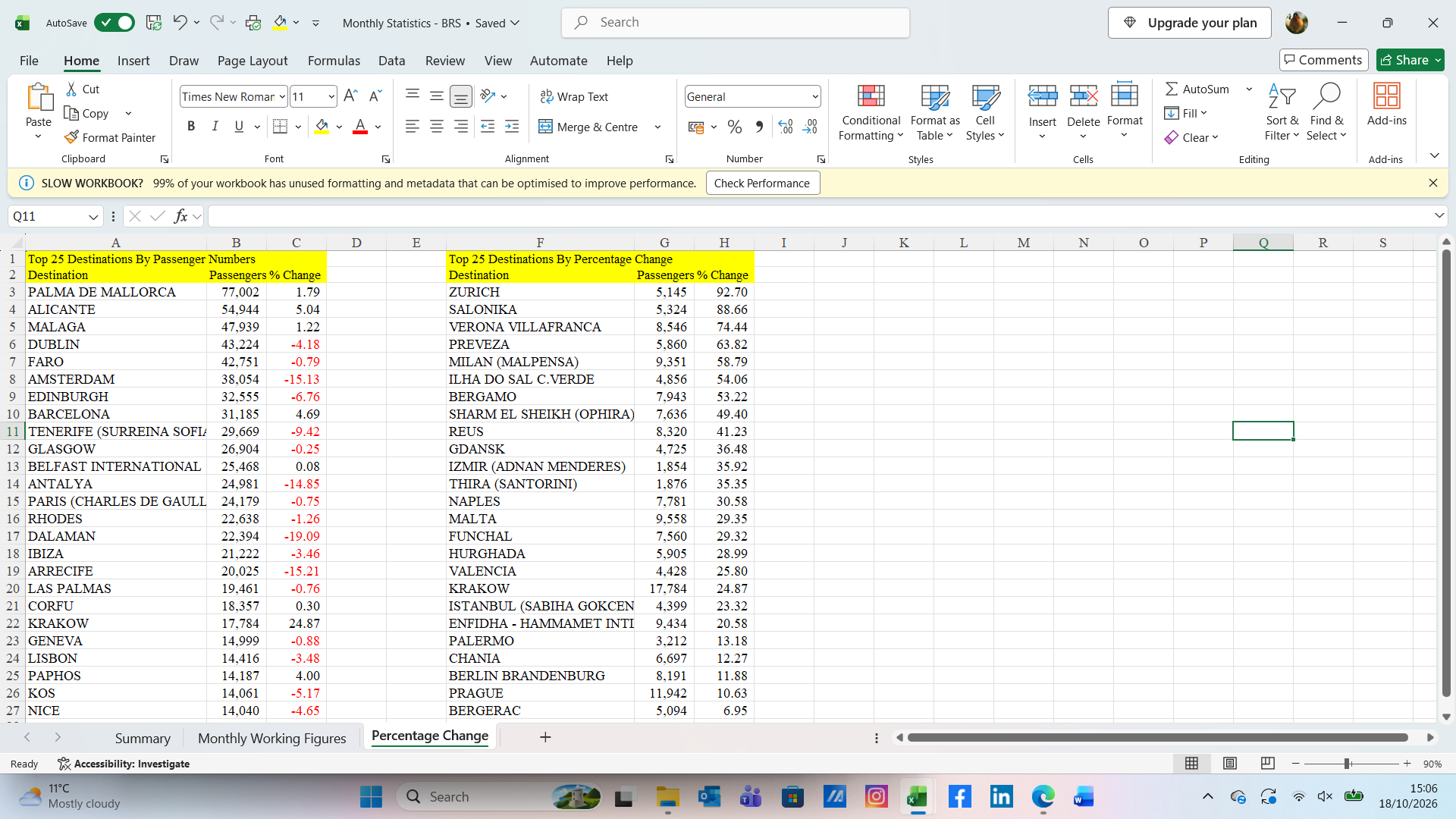Click Upgrade your plan button
The image size is (1456, 819).
coord(1190,23)
